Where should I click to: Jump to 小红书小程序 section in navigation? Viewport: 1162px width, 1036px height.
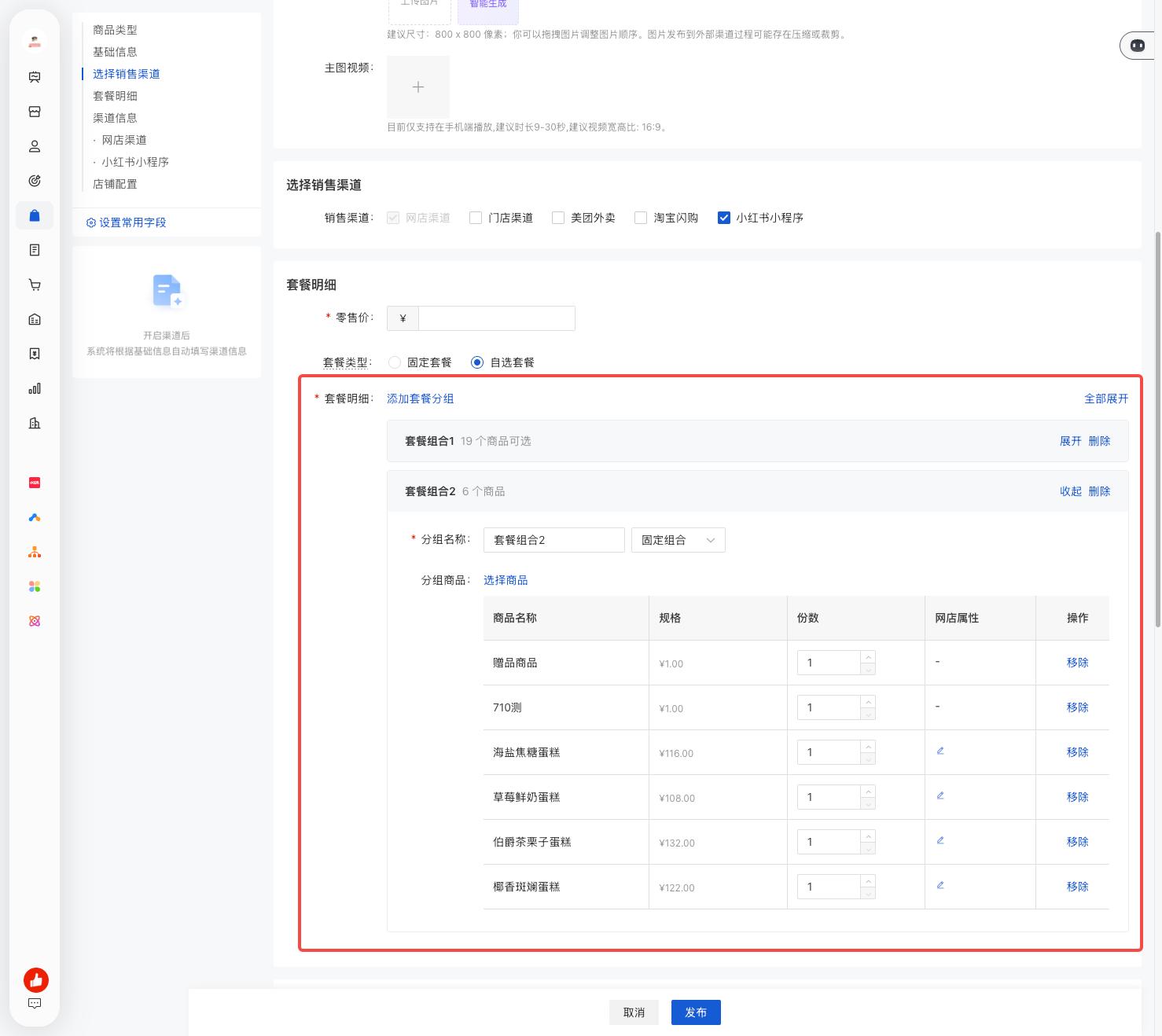click(x=135, y=162)
